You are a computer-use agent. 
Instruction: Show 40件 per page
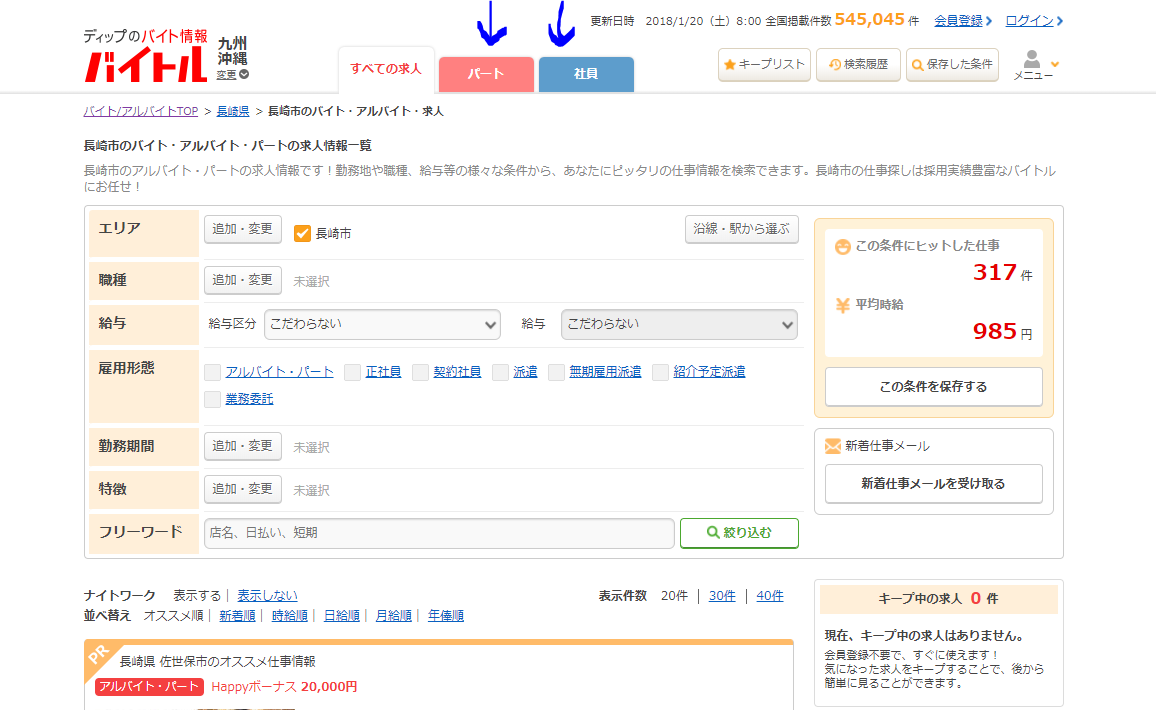770,596
